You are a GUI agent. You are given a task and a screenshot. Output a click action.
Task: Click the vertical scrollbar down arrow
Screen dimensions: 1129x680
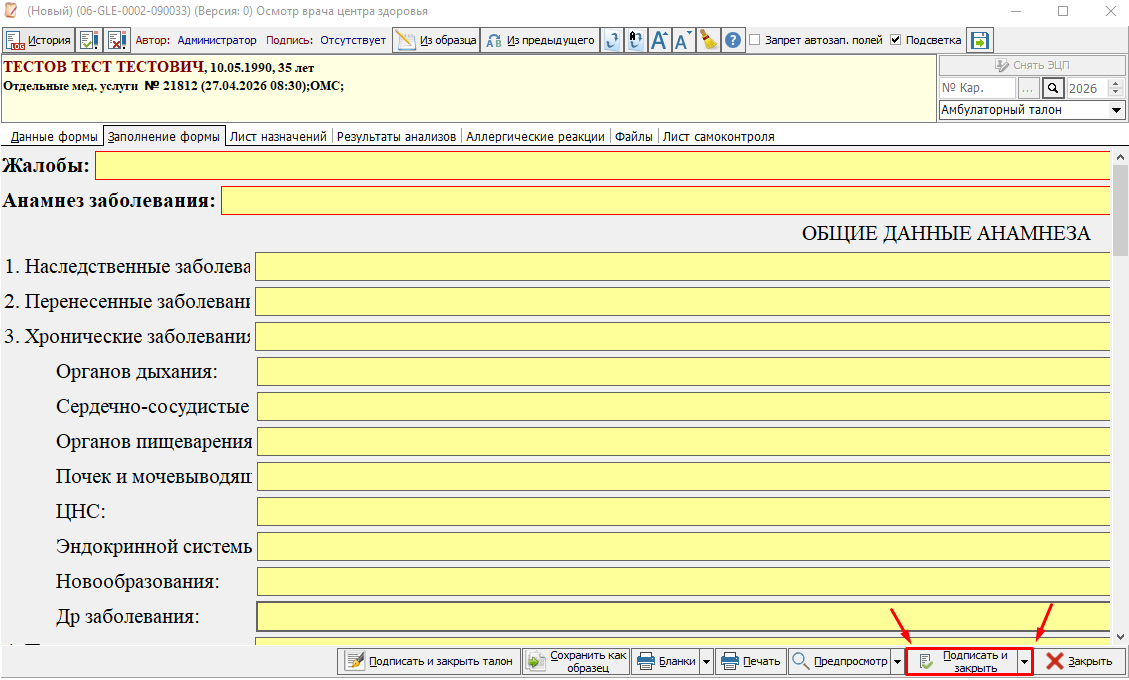point(1120,636)
